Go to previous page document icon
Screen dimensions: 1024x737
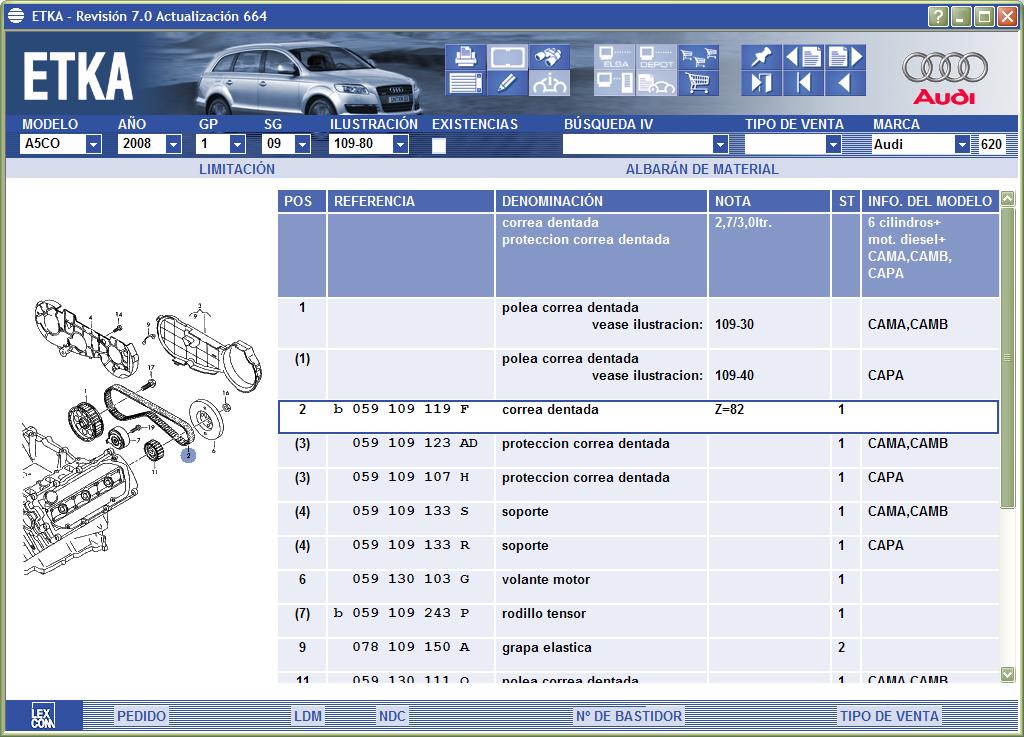pos(803,57)
